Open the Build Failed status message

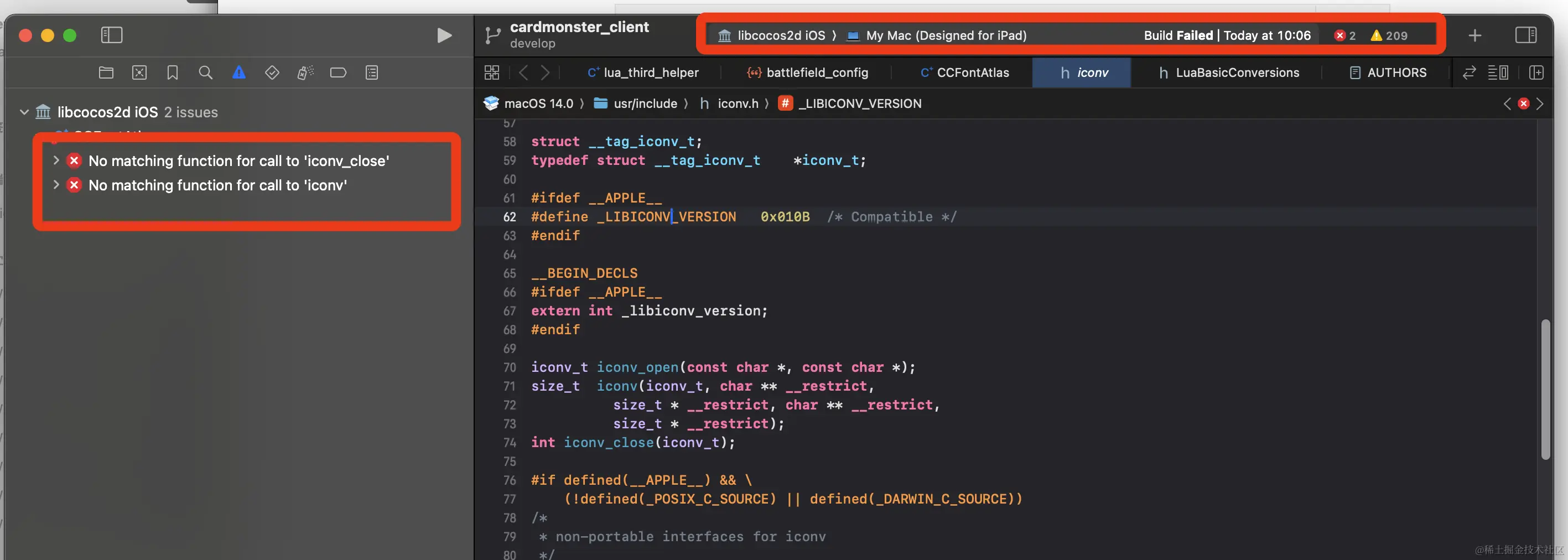click(1227, 35)
